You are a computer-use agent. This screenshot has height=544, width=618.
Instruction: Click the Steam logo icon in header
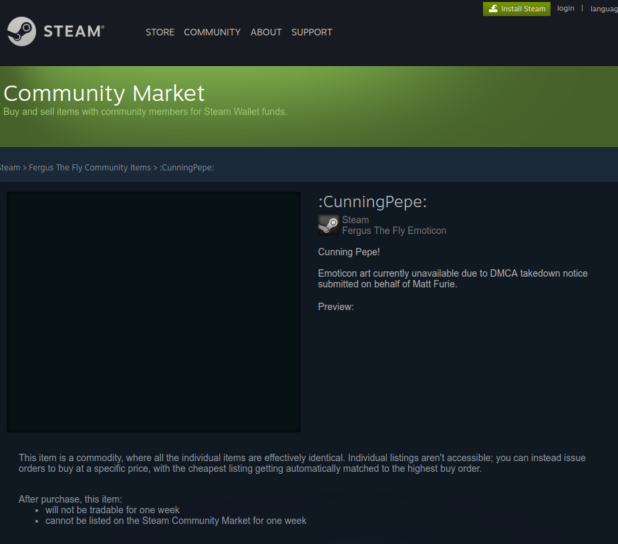[21, 31]
